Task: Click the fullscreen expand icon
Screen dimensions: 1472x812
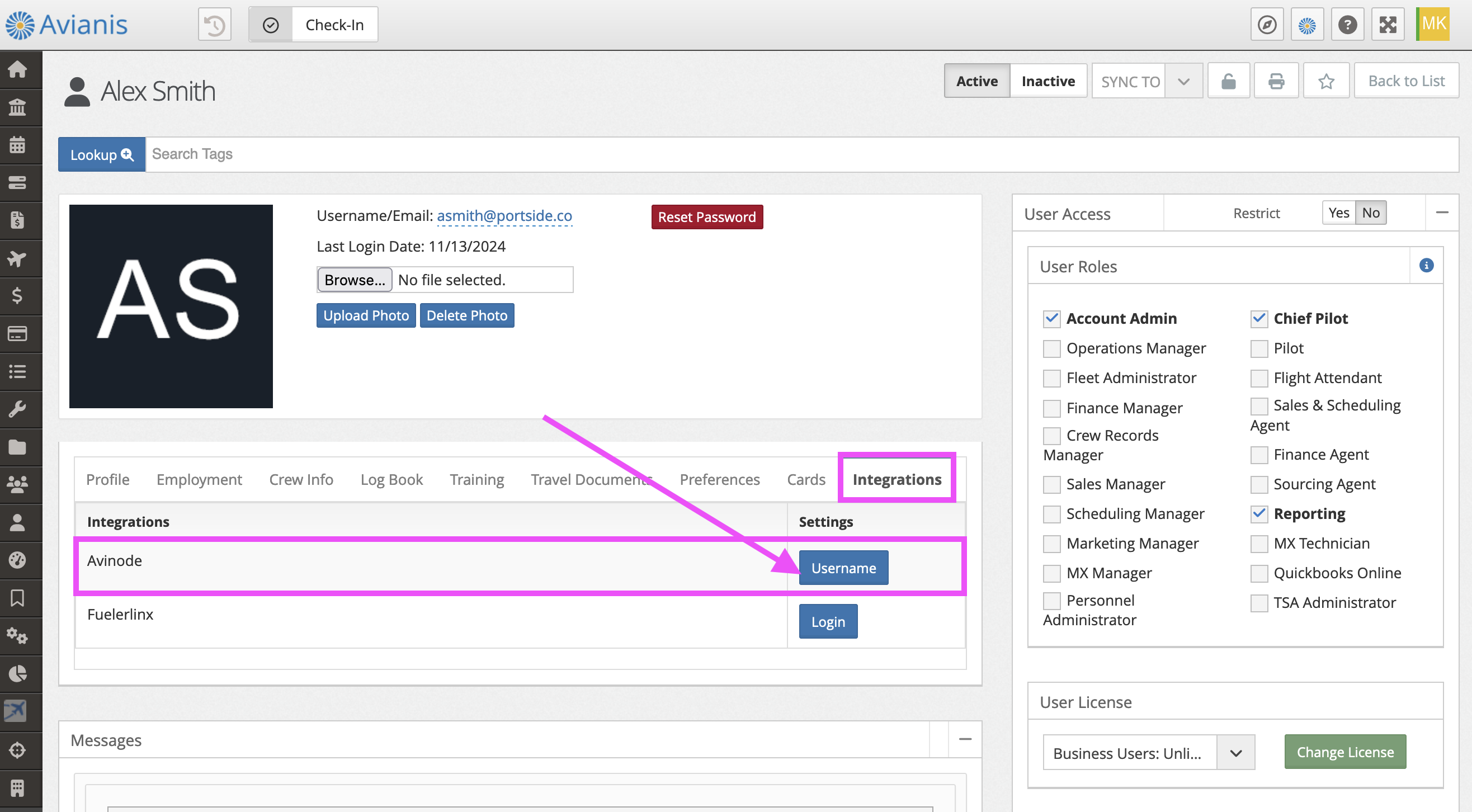Action: pos(1388,25)
